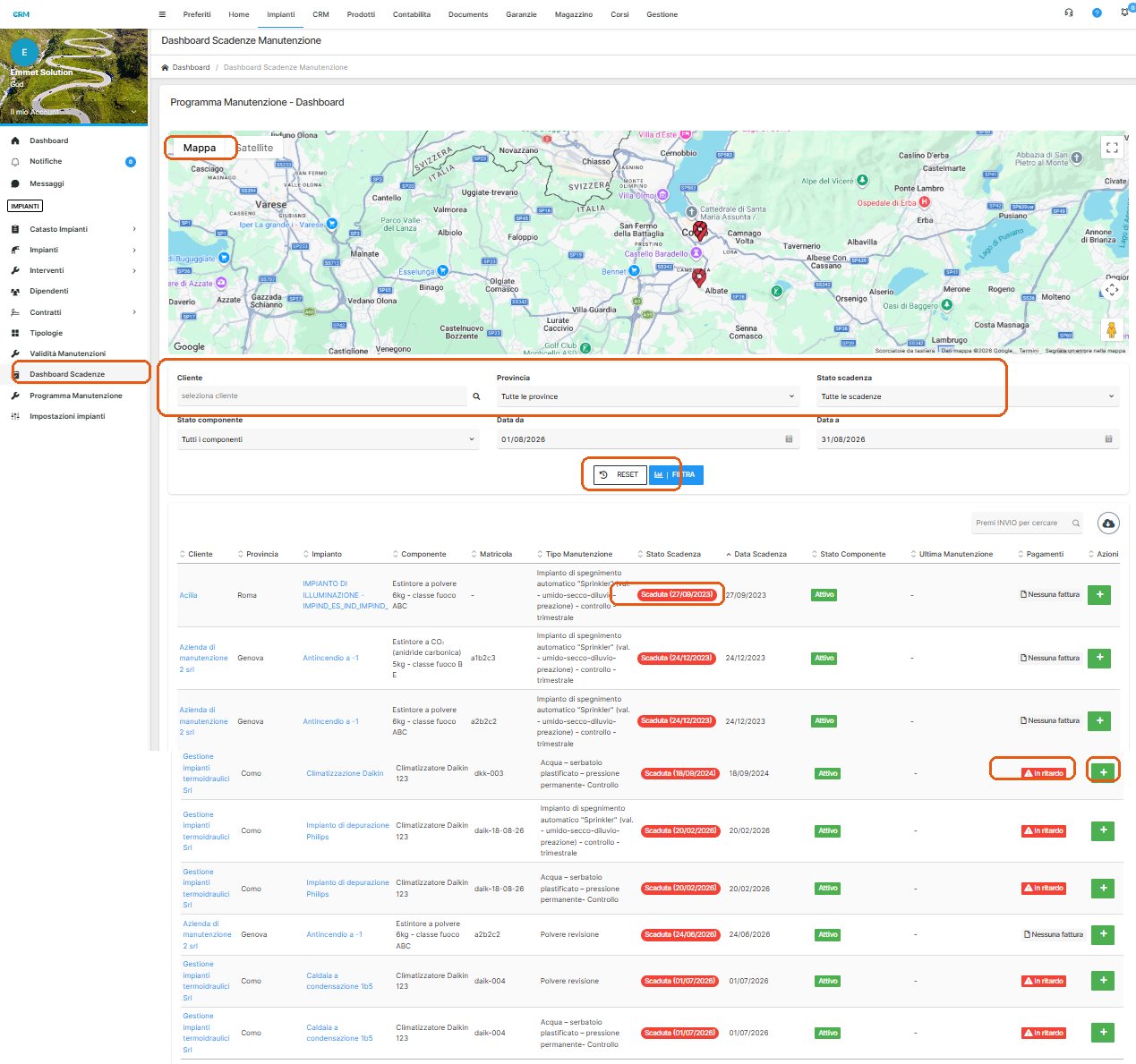The height and width of the screenshot is (1064, 1136).
Task: Toggle the hamburger menu icon
Action: [x=162, y=14]
